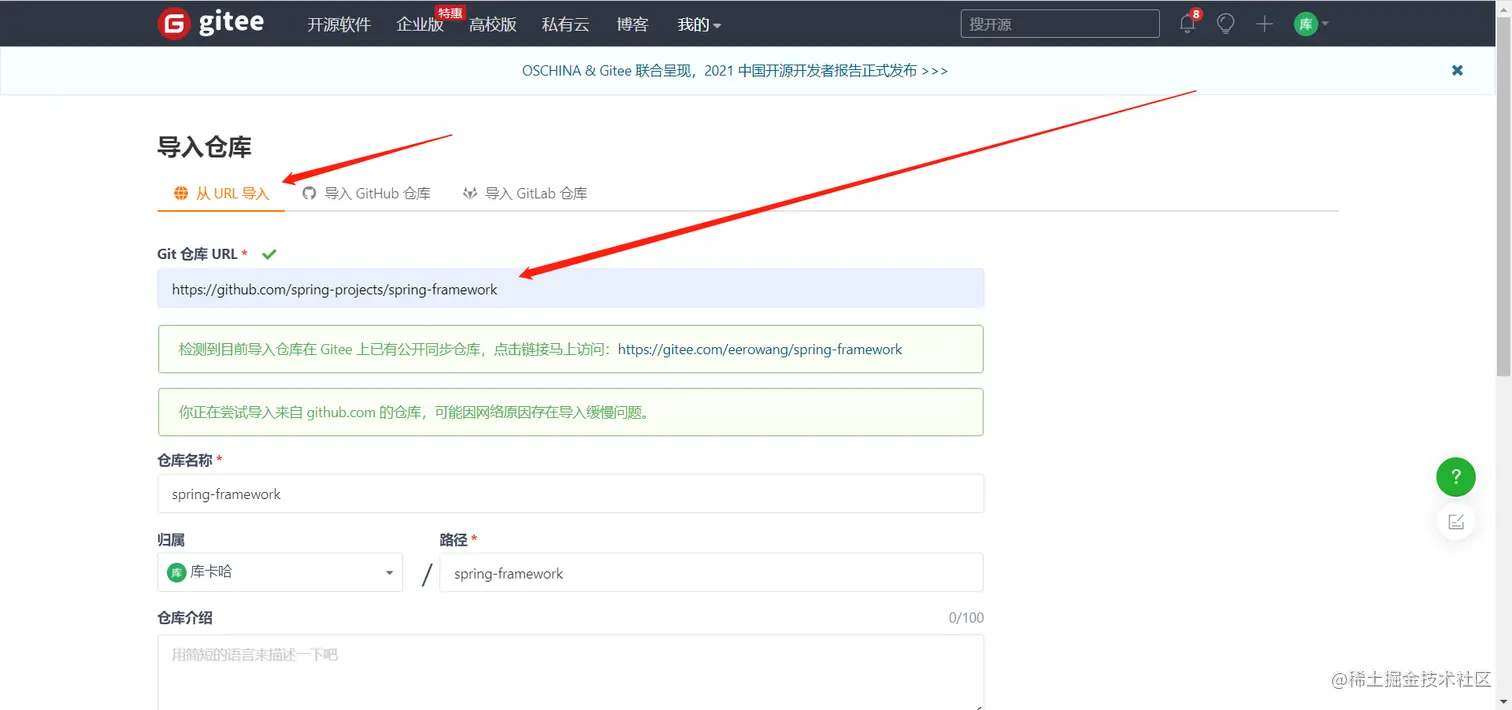Open the notifications bell icon
Image resolution: width=1512 pixels, height=710 pixels.
tap(1188, 24)
